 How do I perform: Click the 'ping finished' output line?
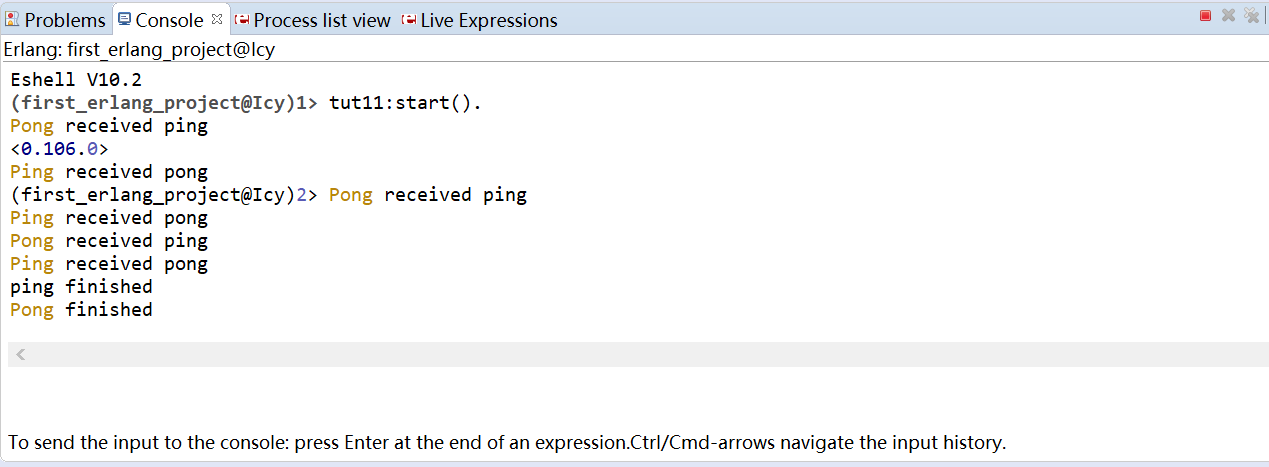(x=81, y=287)
